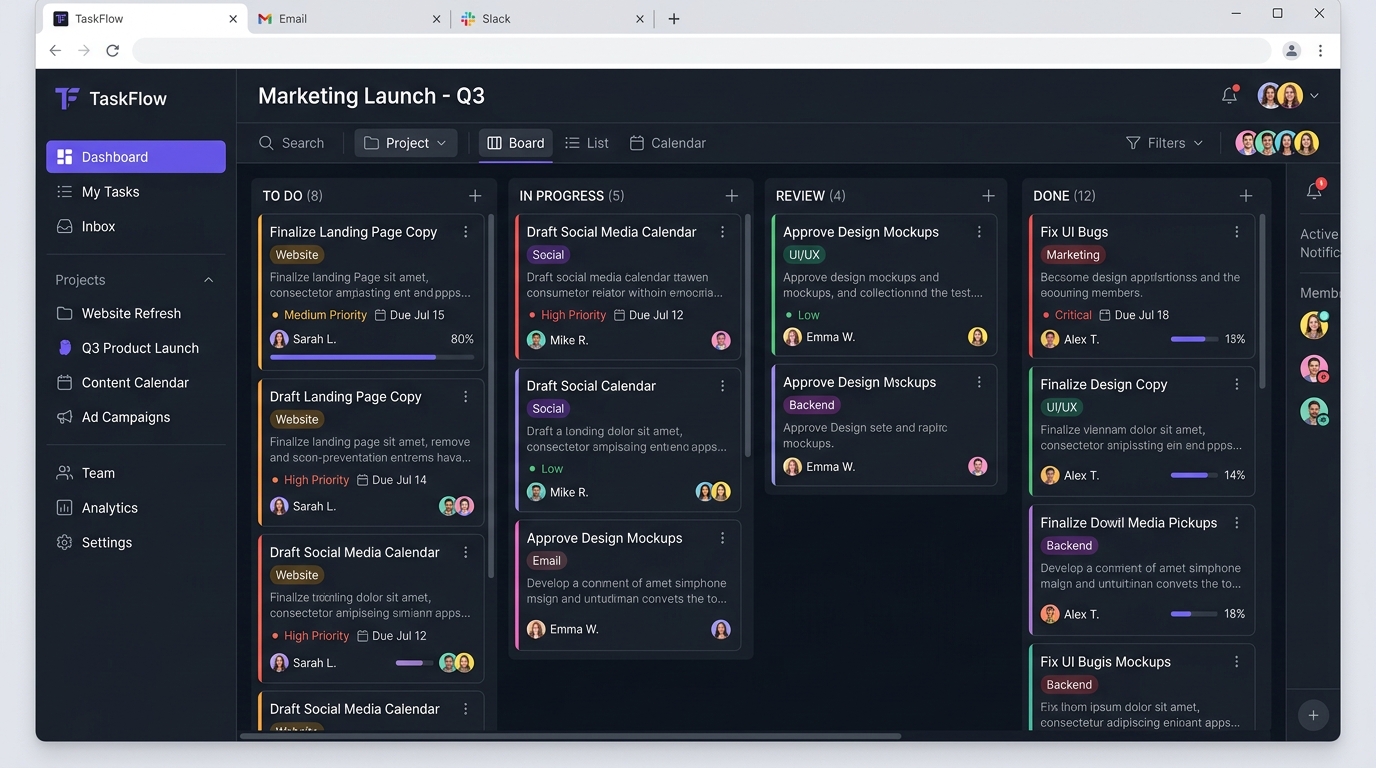
Task: Expand the user avatar menu chevron
Action: coord(1315,96)
